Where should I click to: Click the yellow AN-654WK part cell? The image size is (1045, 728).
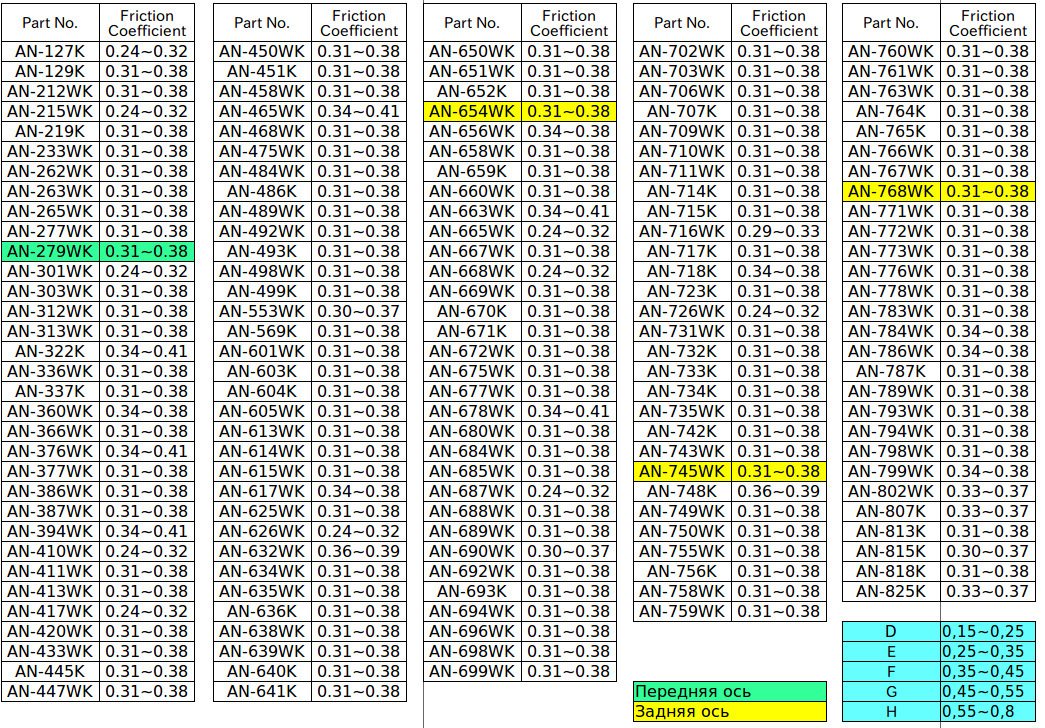tap(472, 111)
